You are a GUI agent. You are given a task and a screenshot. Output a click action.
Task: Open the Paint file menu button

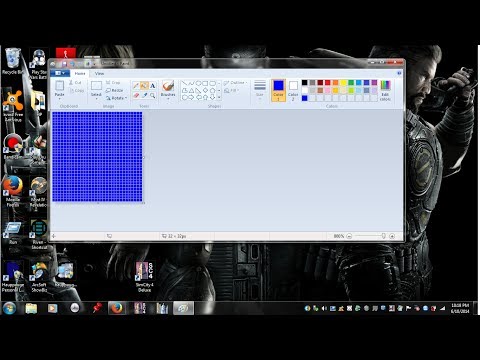[x=60, y=73]
